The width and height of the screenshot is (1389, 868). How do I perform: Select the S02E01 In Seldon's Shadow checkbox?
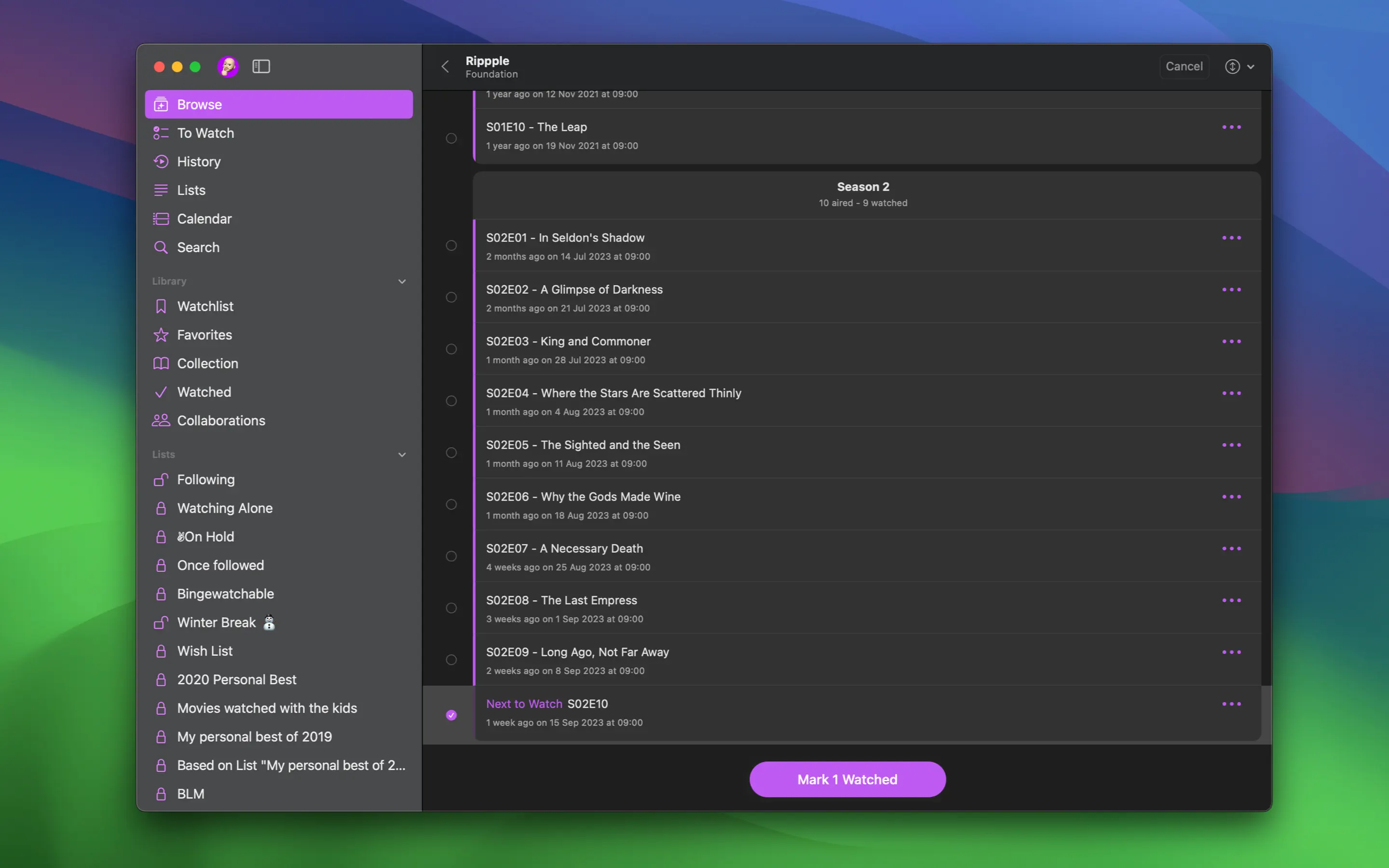[x=451, y=246]
